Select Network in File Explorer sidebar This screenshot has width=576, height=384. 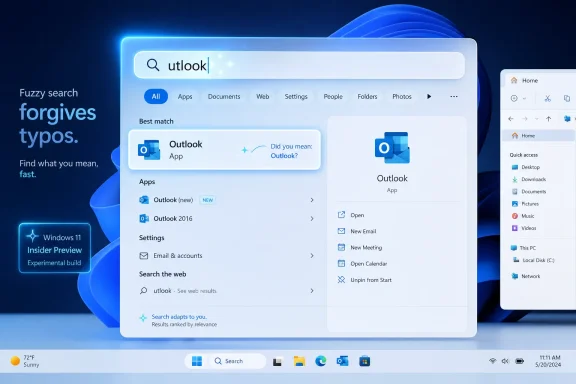526,276
